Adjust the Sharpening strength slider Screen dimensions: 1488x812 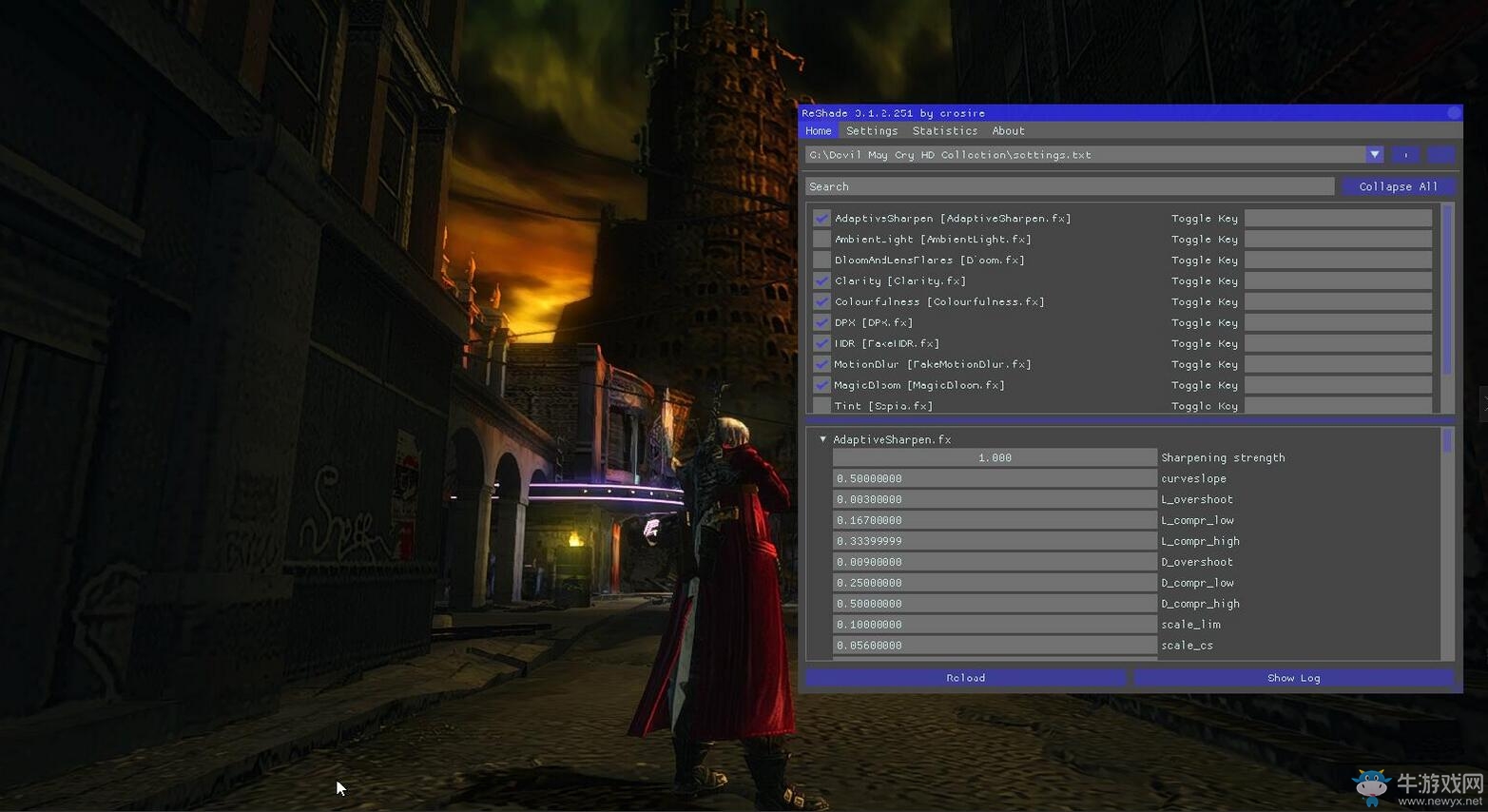pos(995,458)
